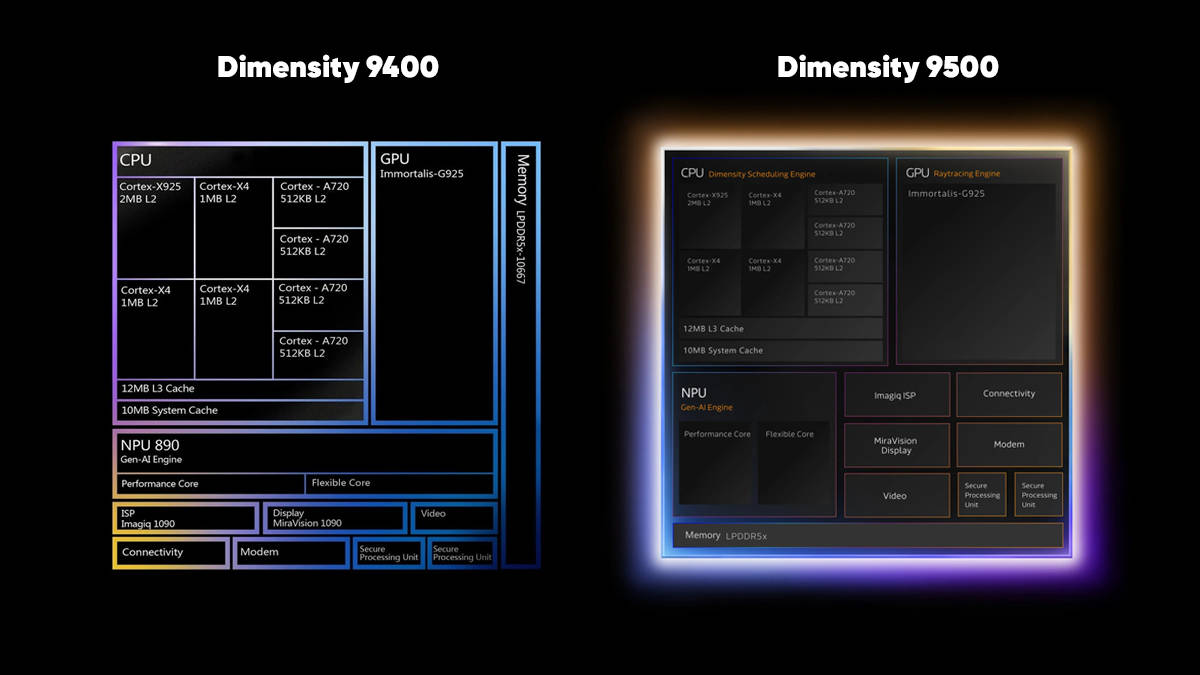This screenshot has width=1200, height=675.
Task: Select the Flexible Core box in the 9400 diagram
Action: click(400, 483)
